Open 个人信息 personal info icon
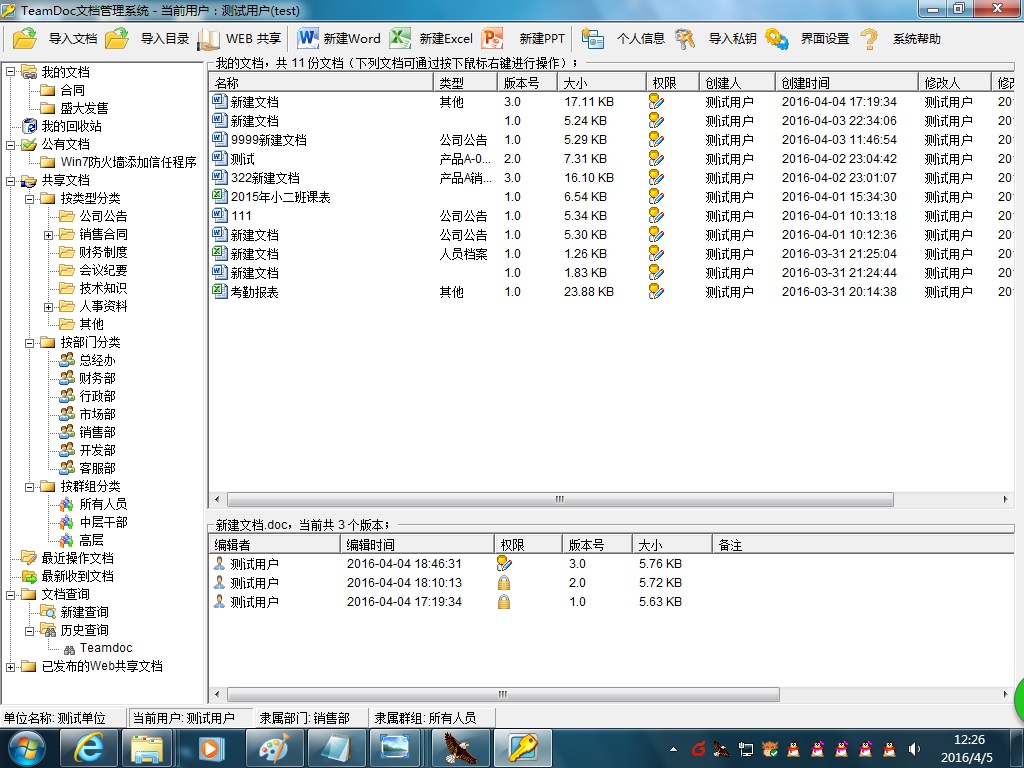 pyautogui.click(x=592, y=39)
